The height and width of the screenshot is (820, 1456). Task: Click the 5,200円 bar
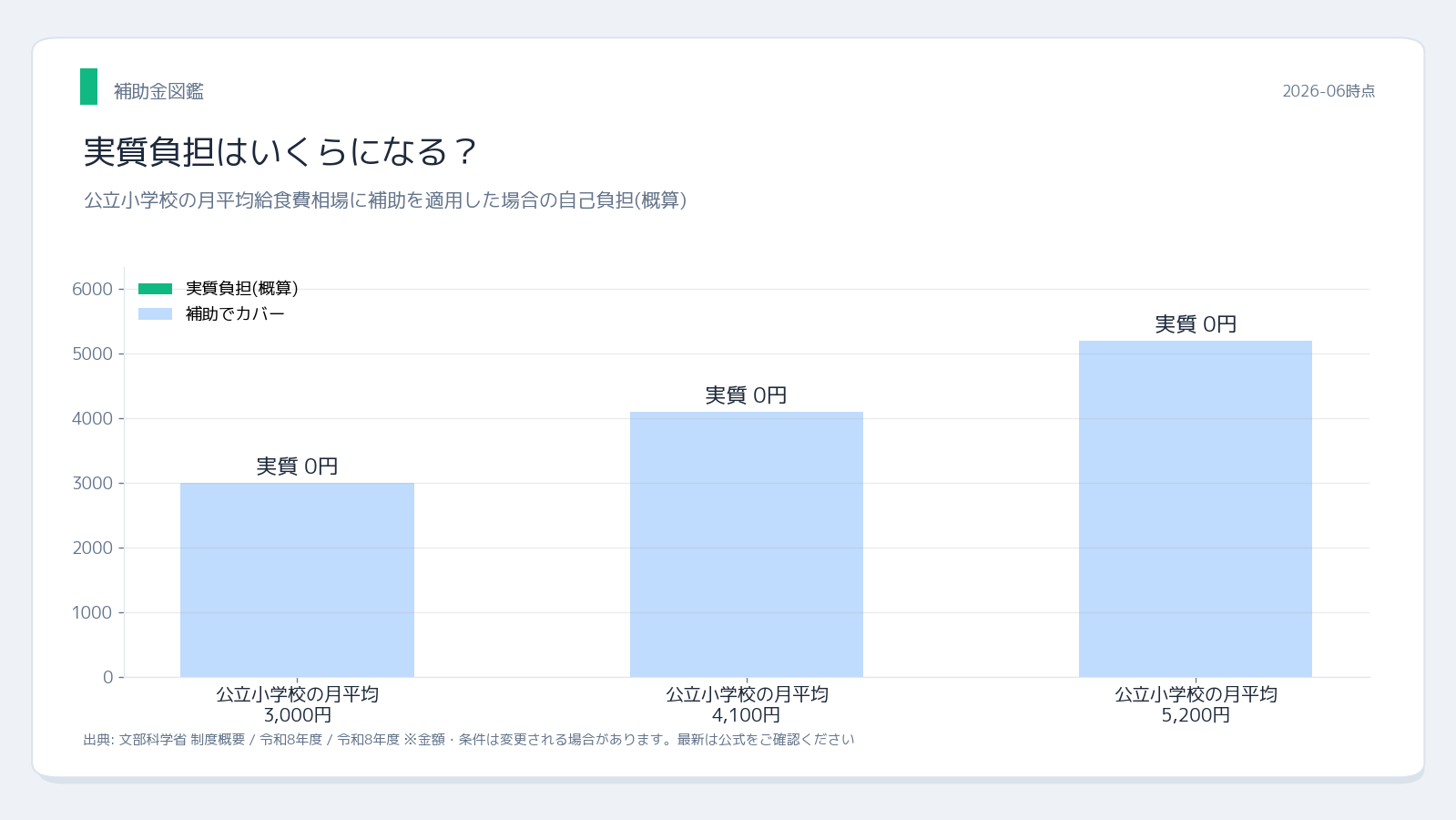point(1196,508)
